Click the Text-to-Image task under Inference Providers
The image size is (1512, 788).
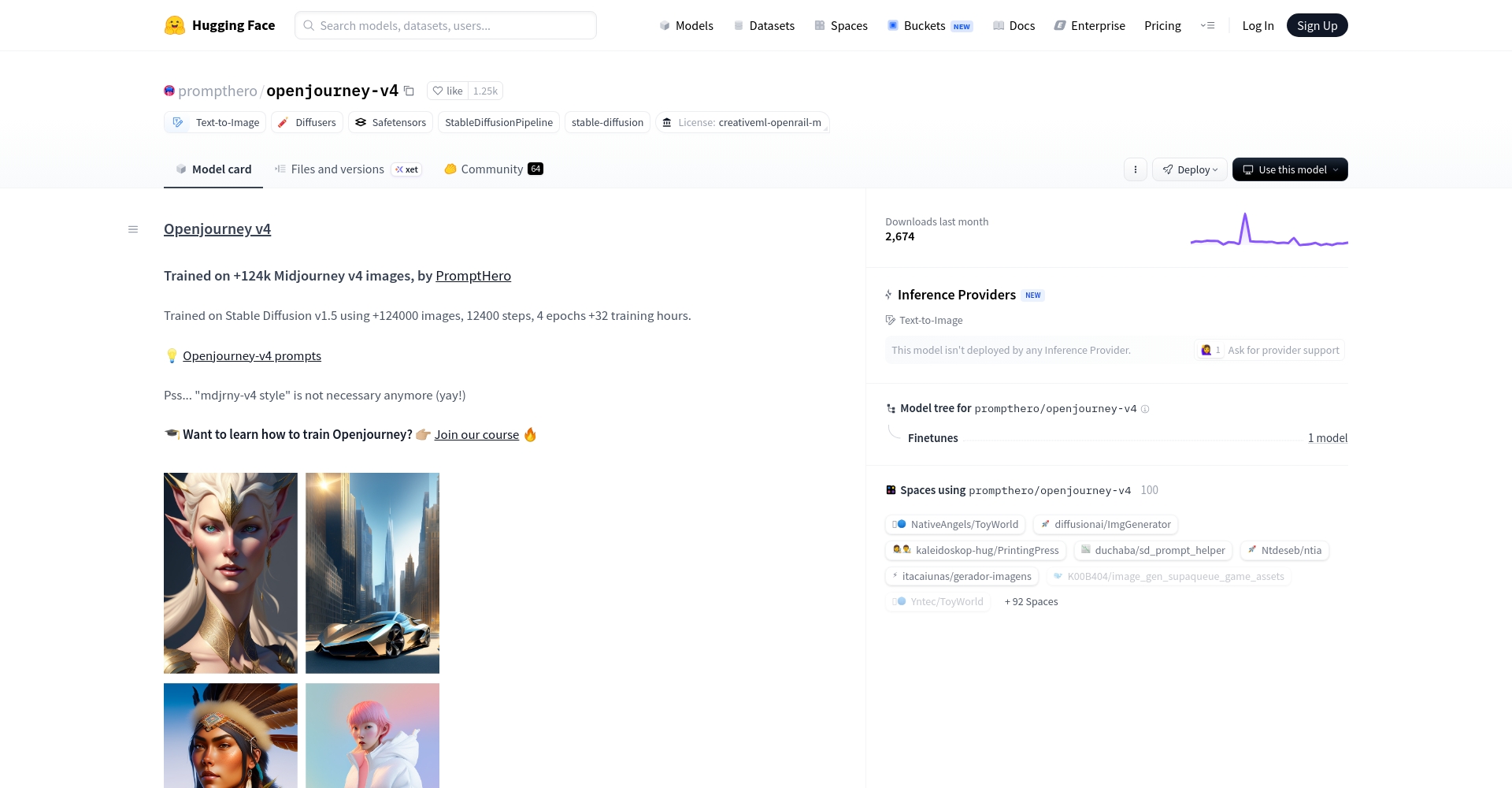(925, 320)
